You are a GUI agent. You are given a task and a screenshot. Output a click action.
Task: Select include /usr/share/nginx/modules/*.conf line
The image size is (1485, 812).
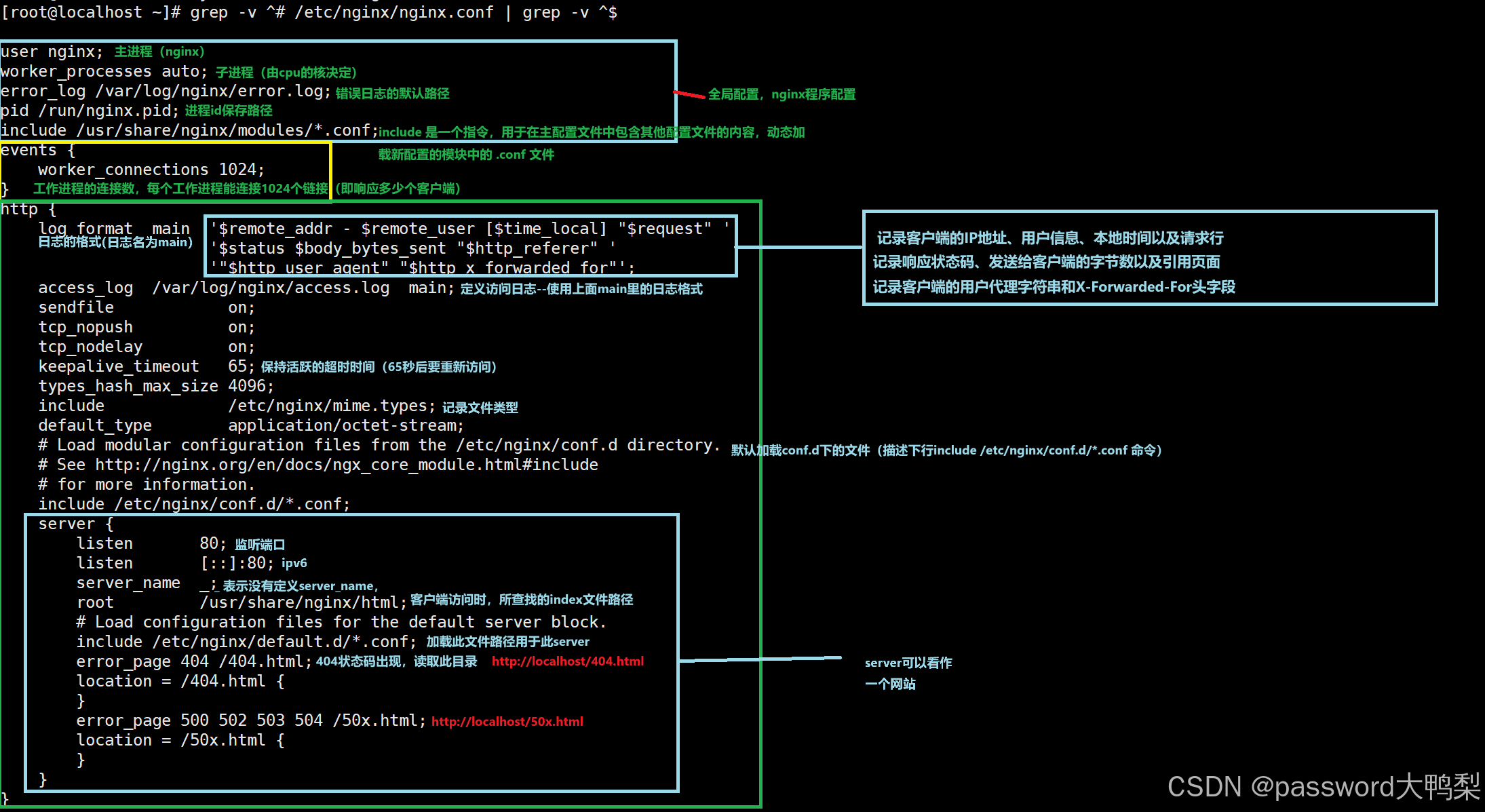(189, 130)
